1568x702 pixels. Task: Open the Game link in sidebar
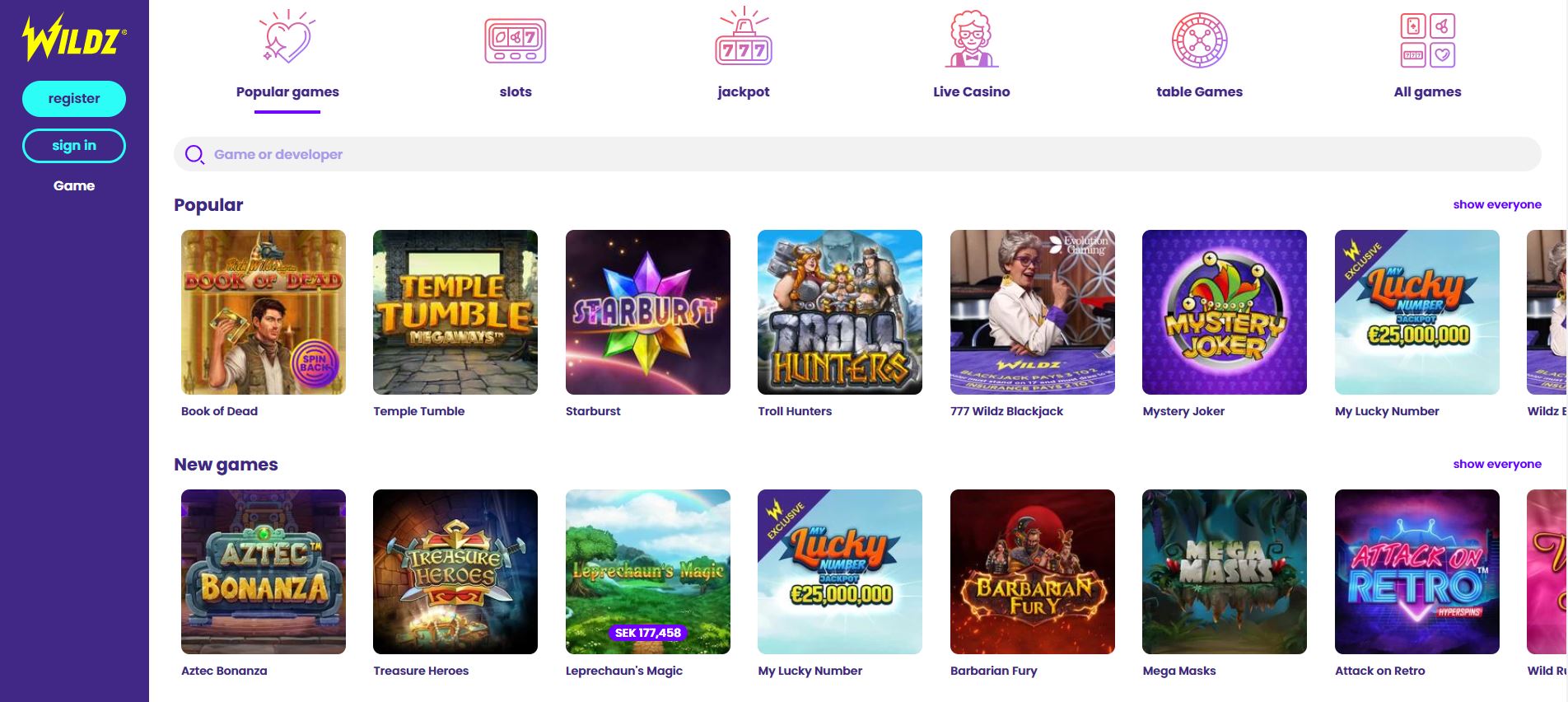74,186
